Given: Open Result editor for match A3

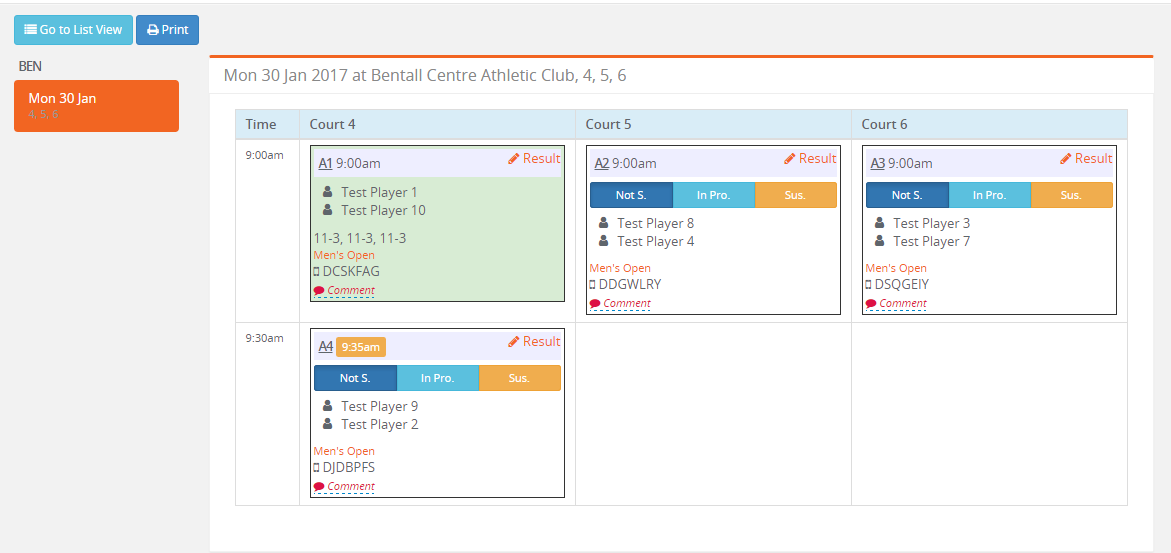Looking at the screenshot, I should point(1086,159).
